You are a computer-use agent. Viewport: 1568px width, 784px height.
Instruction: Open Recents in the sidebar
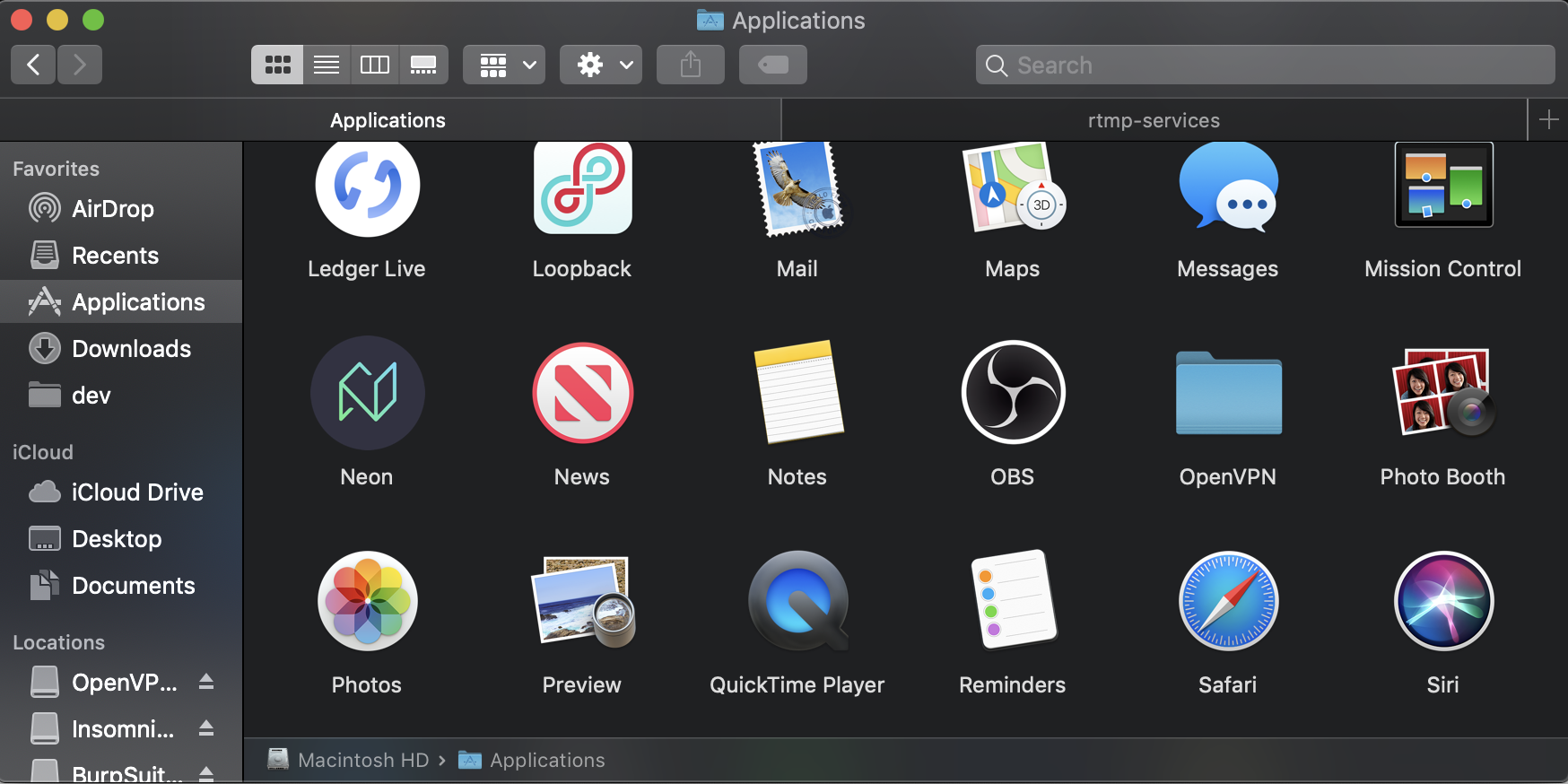[121, 256]
